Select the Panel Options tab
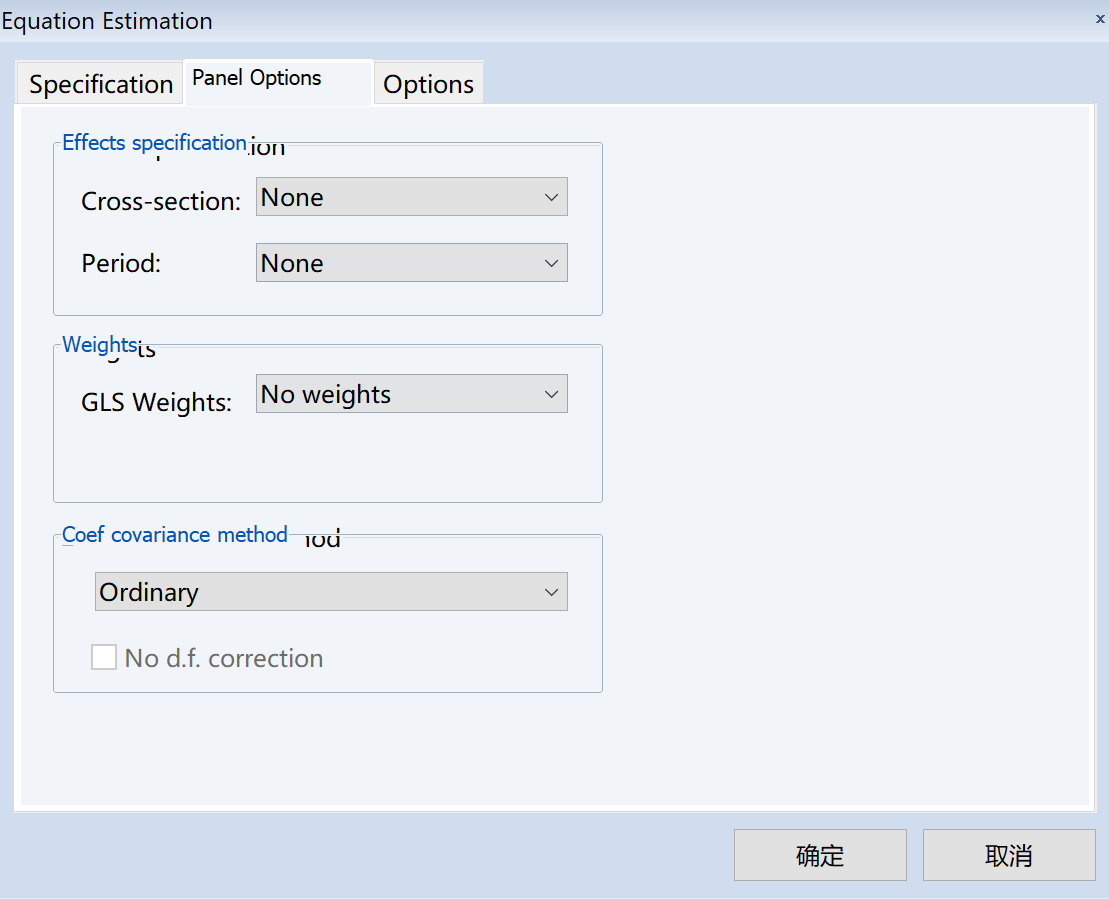The image size is (1109, 899). point(257,79)
